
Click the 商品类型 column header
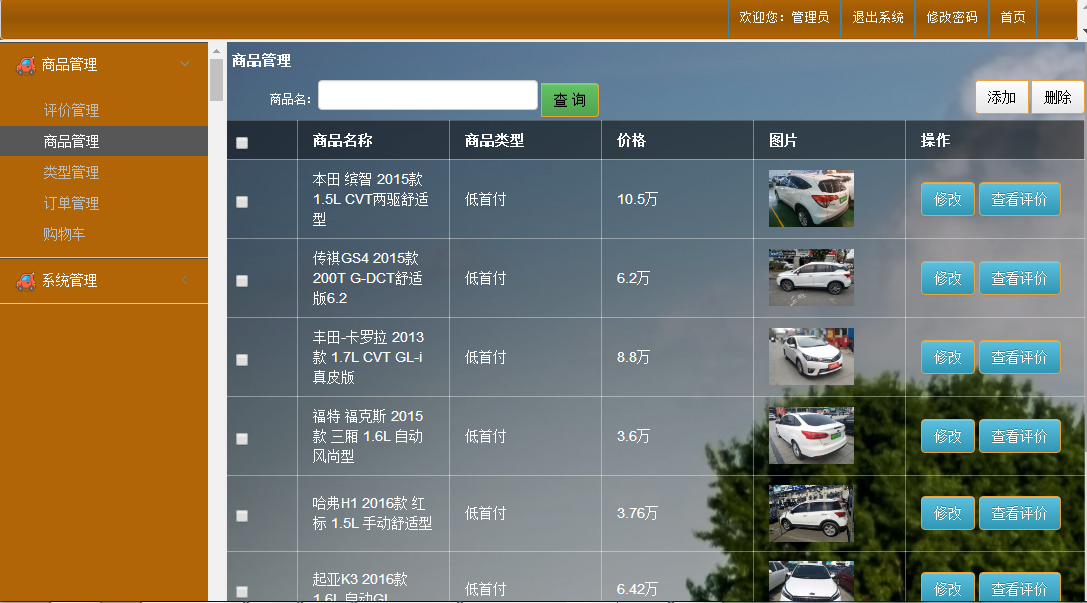coord(494,141)
